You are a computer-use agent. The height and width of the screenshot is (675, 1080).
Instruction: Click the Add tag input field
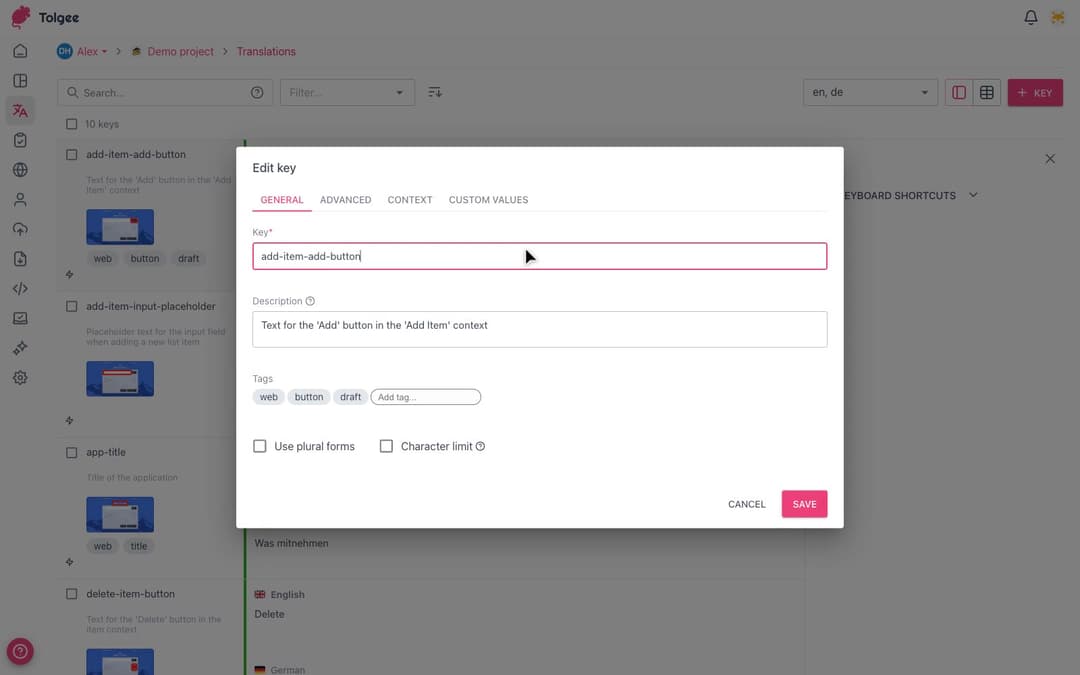pos(426,397)
